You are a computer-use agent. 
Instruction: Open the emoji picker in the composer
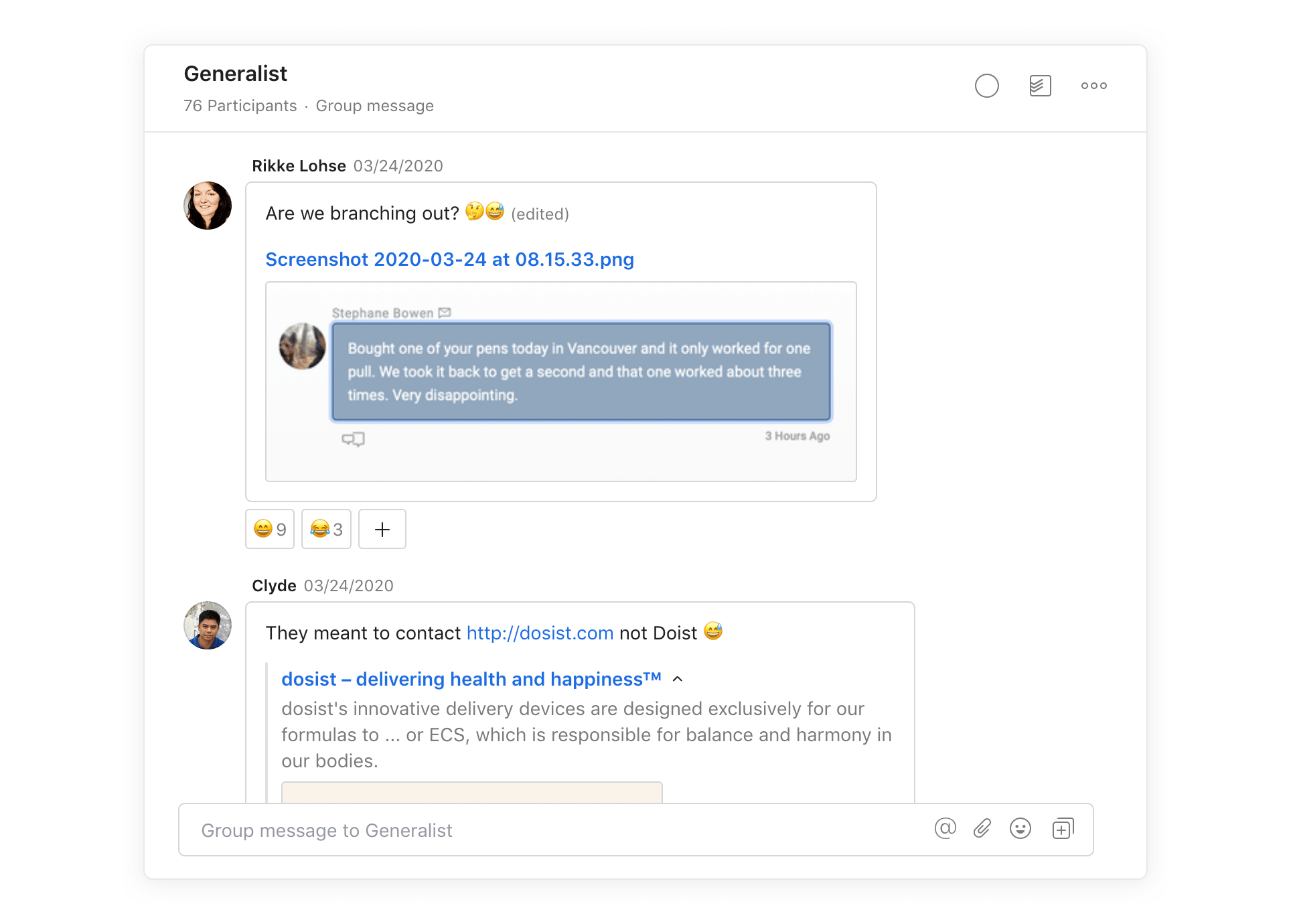click(x=1020, y=828)
